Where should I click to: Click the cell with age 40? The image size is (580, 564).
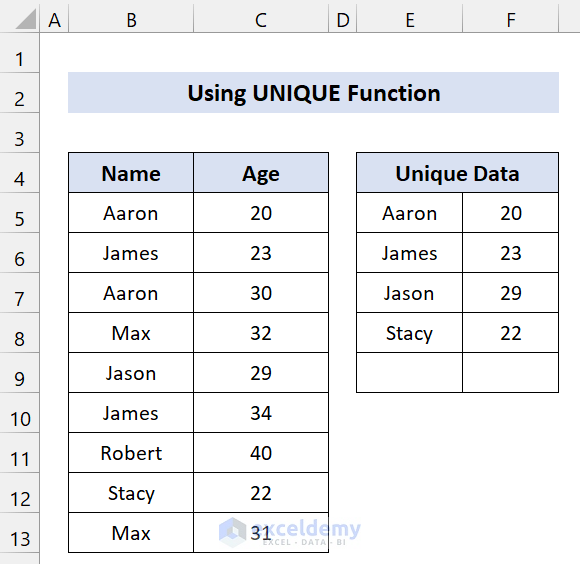[x=261, y=453]
